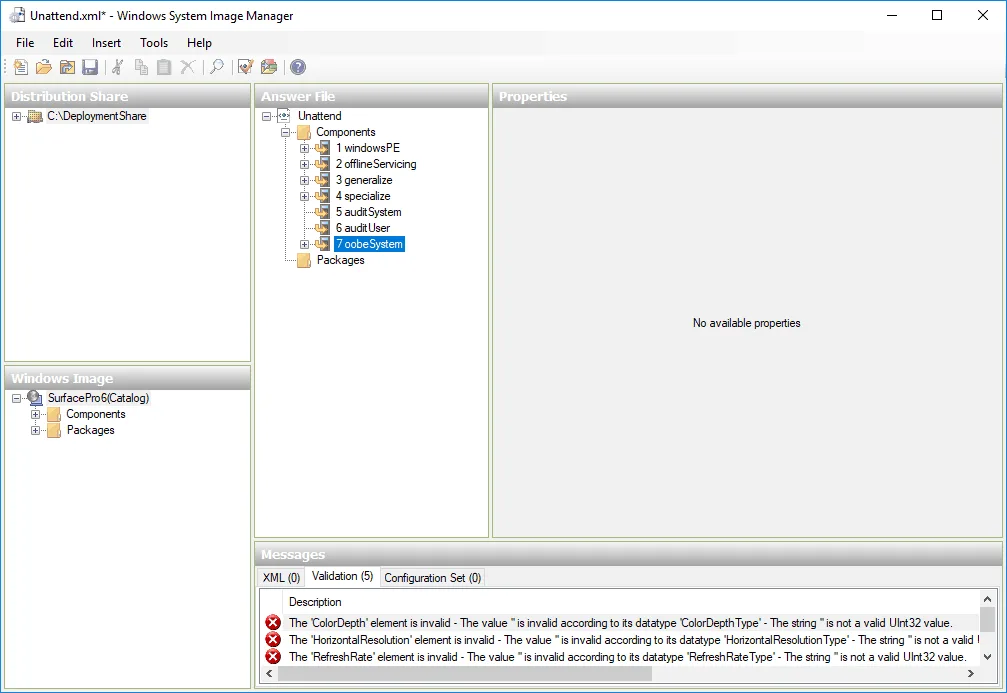Collapse the Unattend root node

pos(267,116)
